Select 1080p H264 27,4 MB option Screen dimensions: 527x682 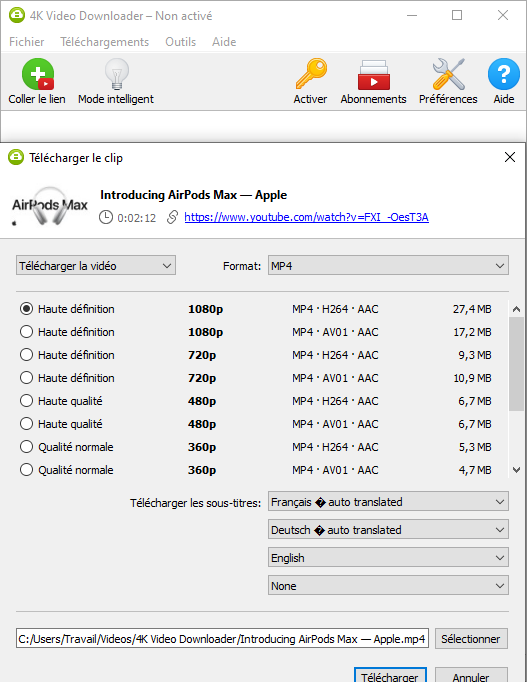27,309
